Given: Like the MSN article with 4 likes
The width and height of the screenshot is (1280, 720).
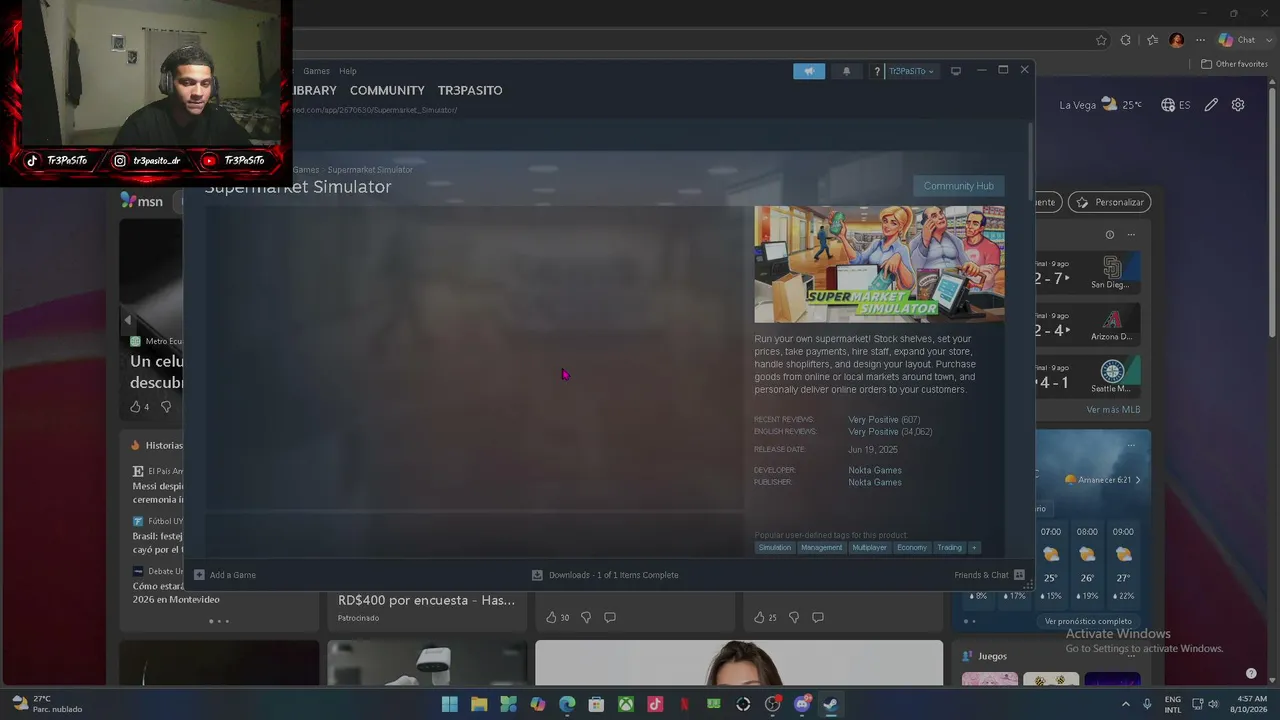Looking at the screenshot, I should pyautogui.click(x=139, y=407).
